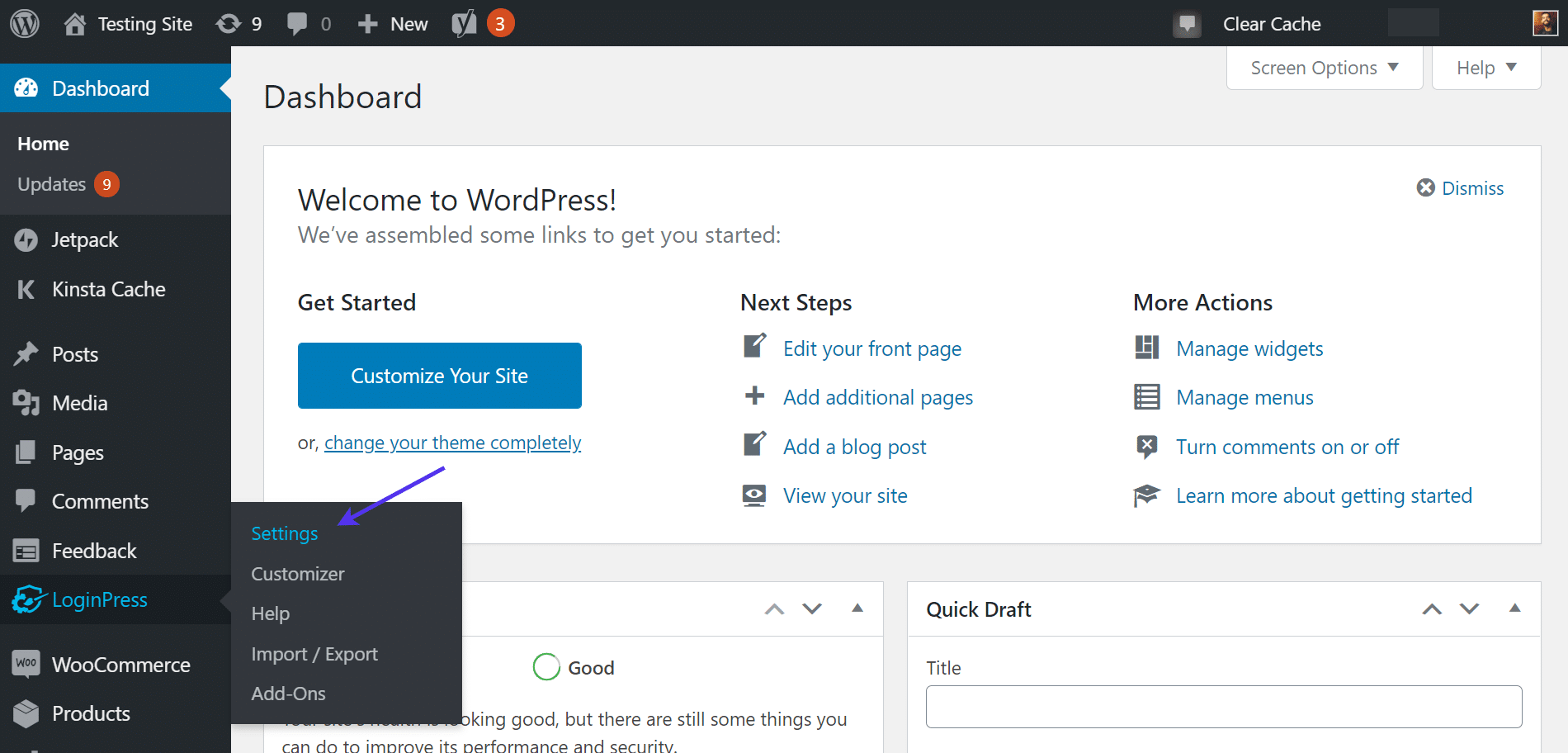Open the New menu in admin bar
The image size is (1568, 753).
pyautogui.click(x=392, y=22)
